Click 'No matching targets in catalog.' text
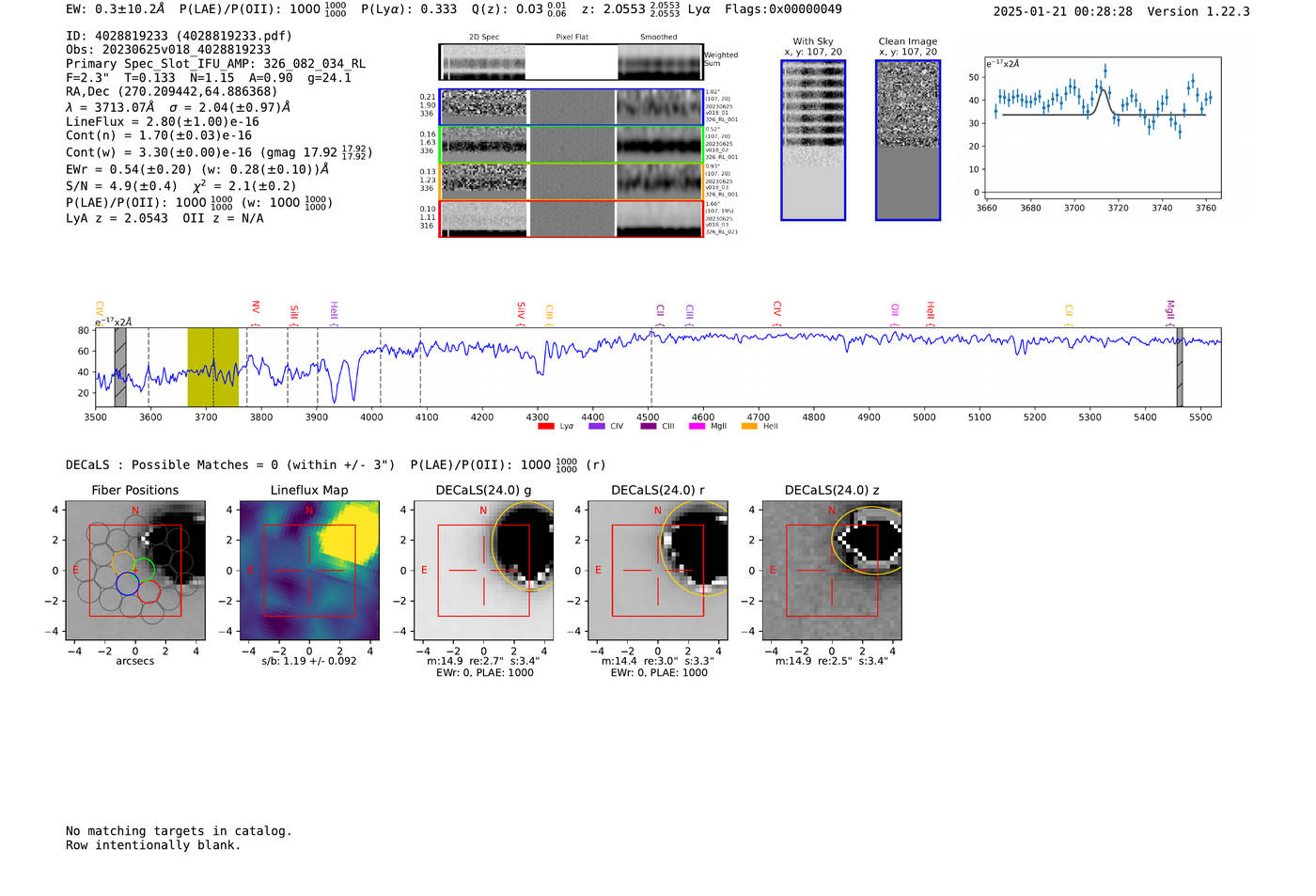This screenshot has width=1316, height=896. tap(179, 831)
